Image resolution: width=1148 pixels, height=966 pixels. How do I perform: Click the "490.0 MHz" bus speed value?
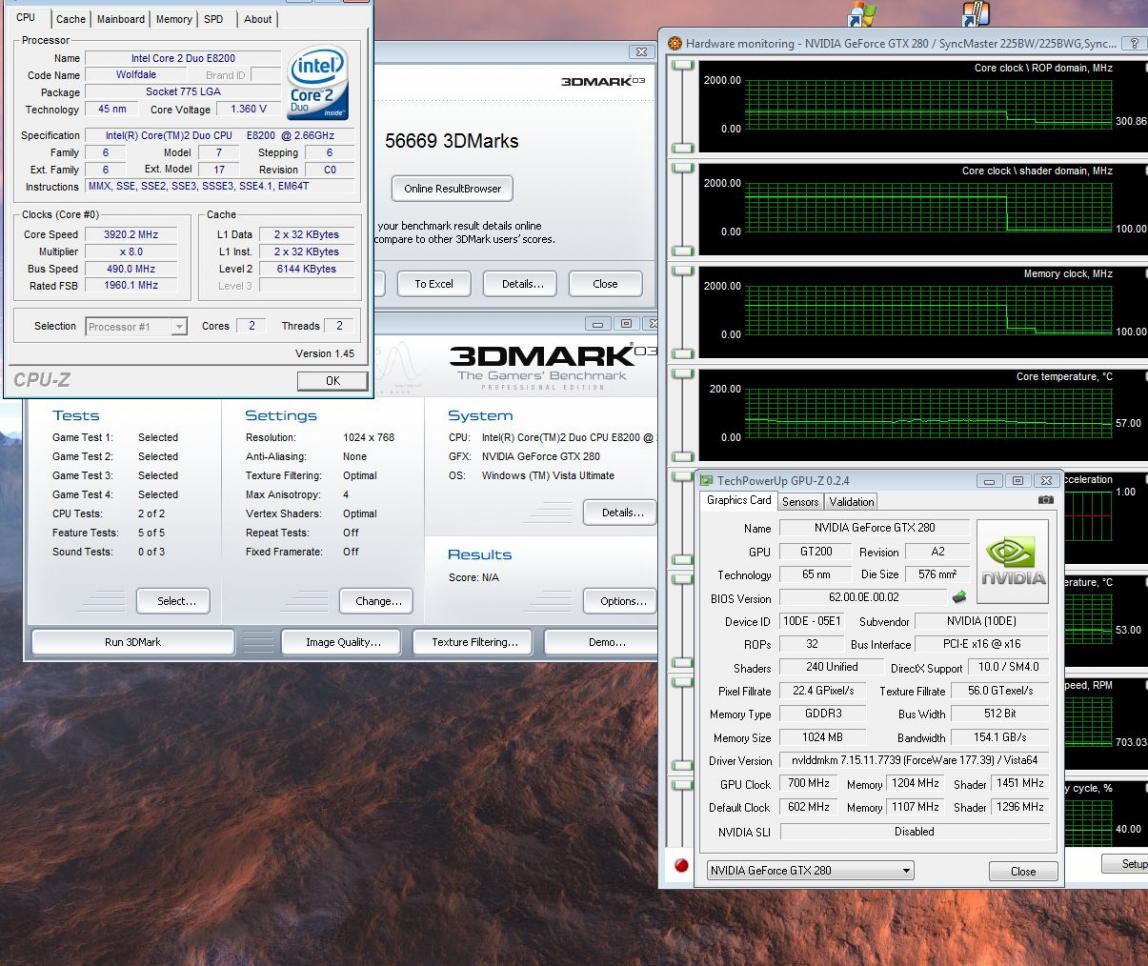[131, 269]
